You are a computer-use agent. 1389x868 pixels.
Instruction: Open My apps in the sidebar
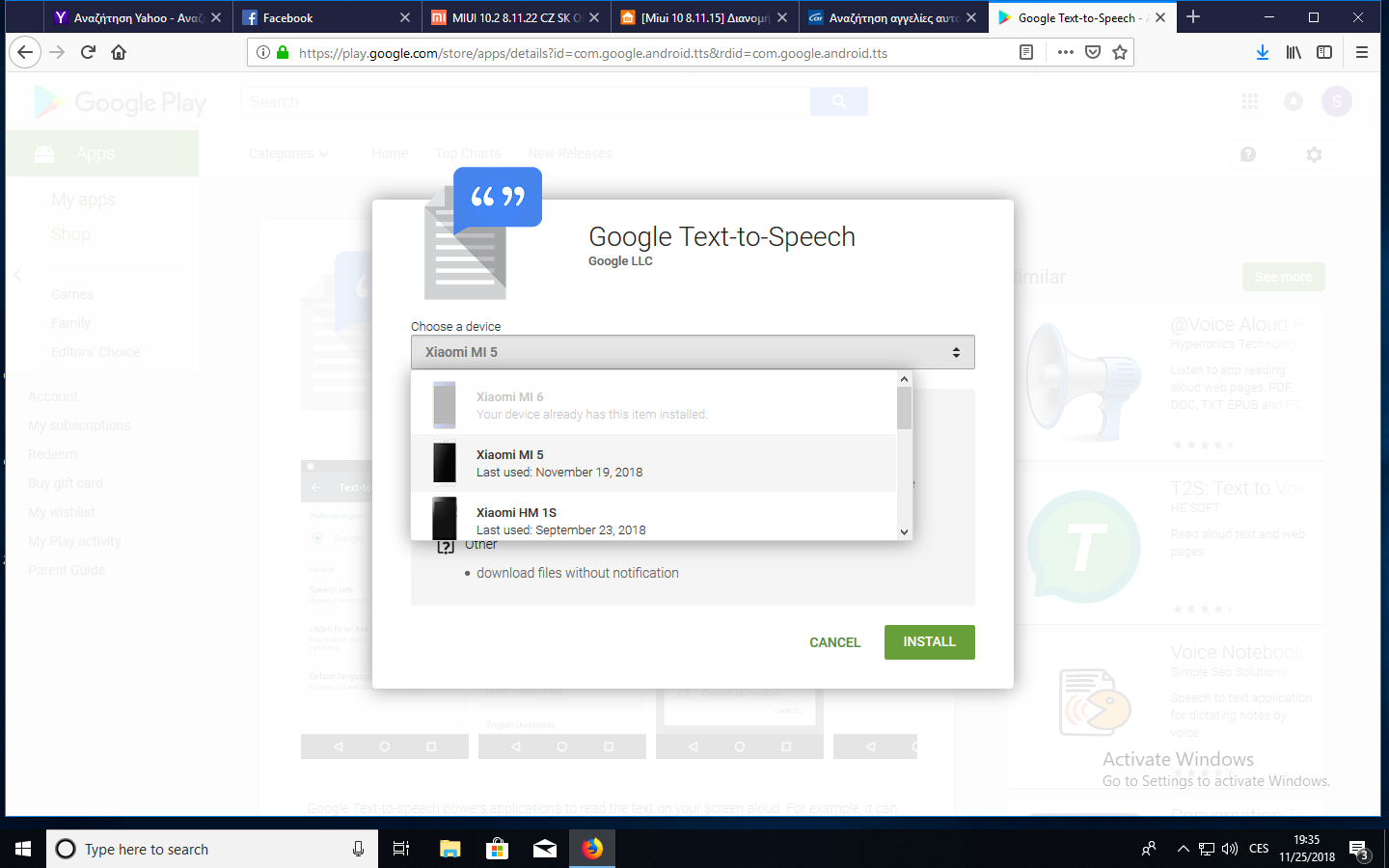(x=84, y=200)
